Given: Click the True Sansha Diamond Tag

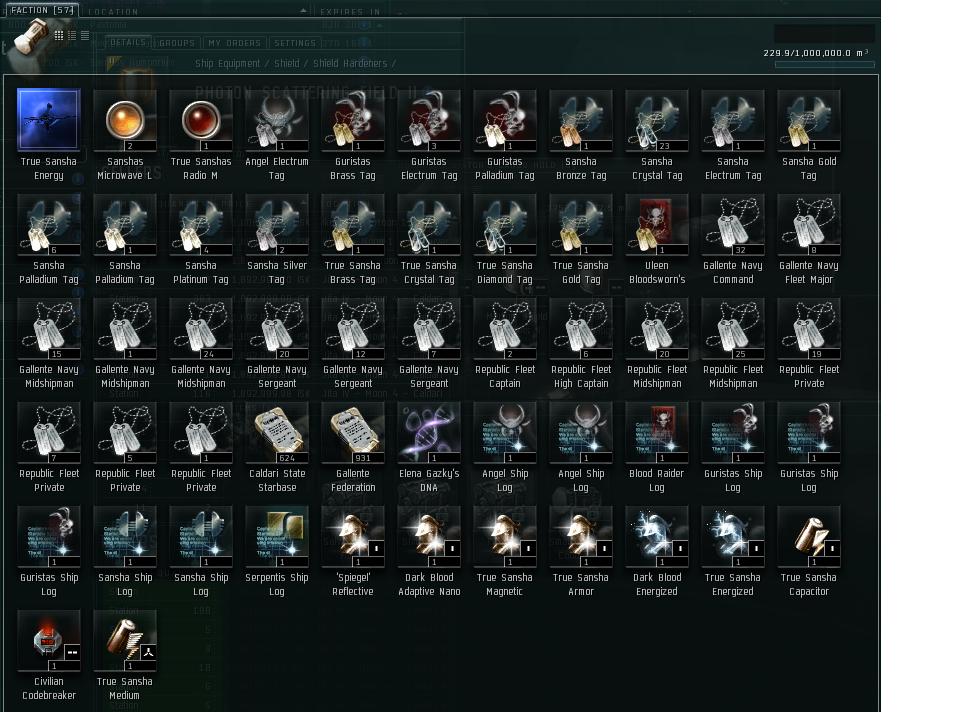Looking at the screenshot, I should coord(504,224).
